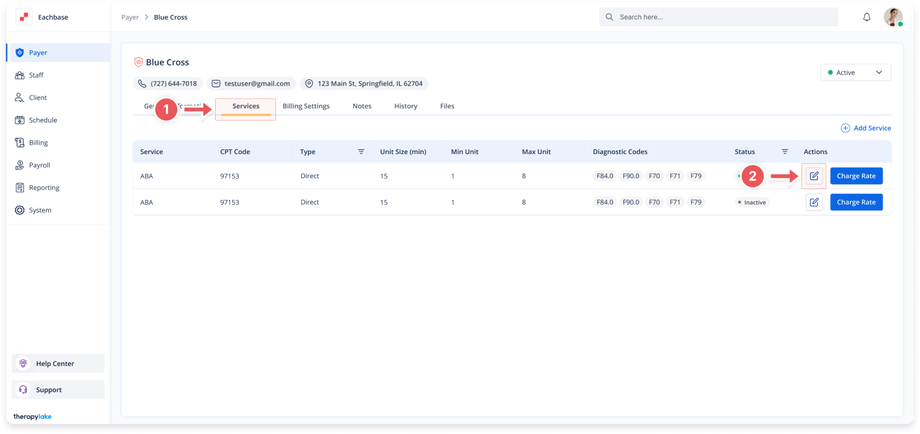Click the envelope icon in email chip
920x434 pixels.
(216, 84)
